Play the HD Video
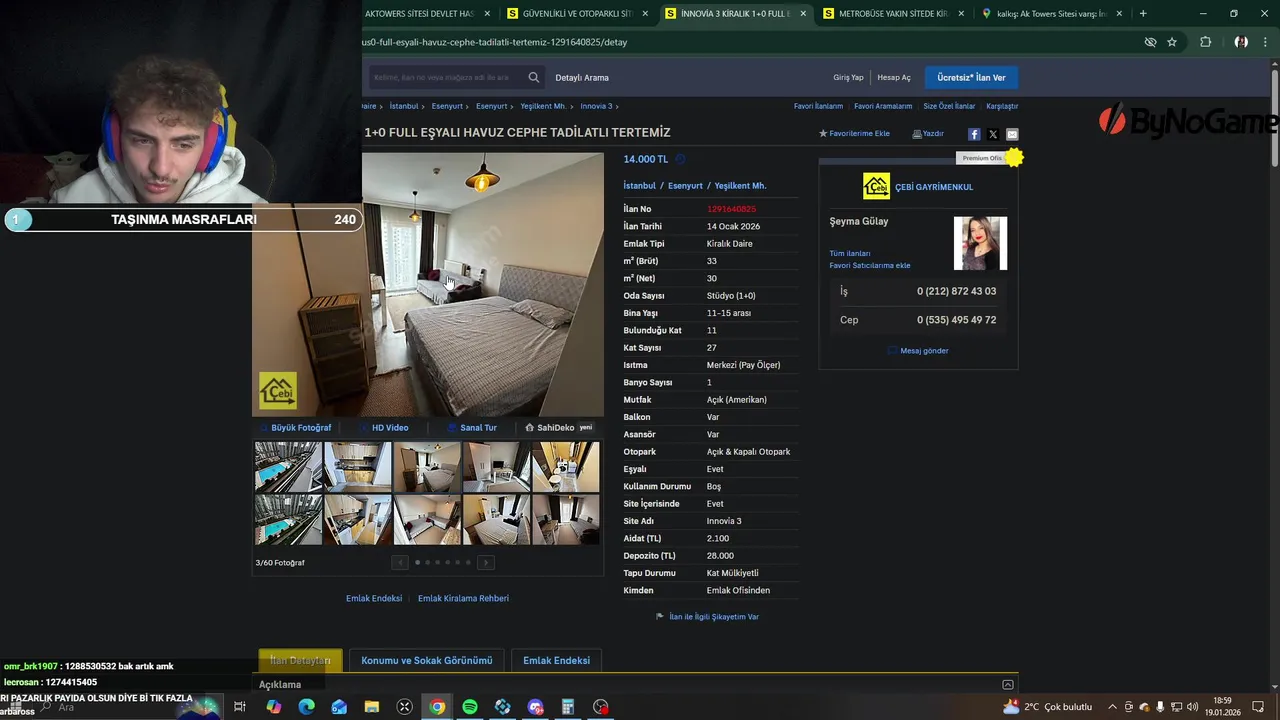 coord(384,427)
